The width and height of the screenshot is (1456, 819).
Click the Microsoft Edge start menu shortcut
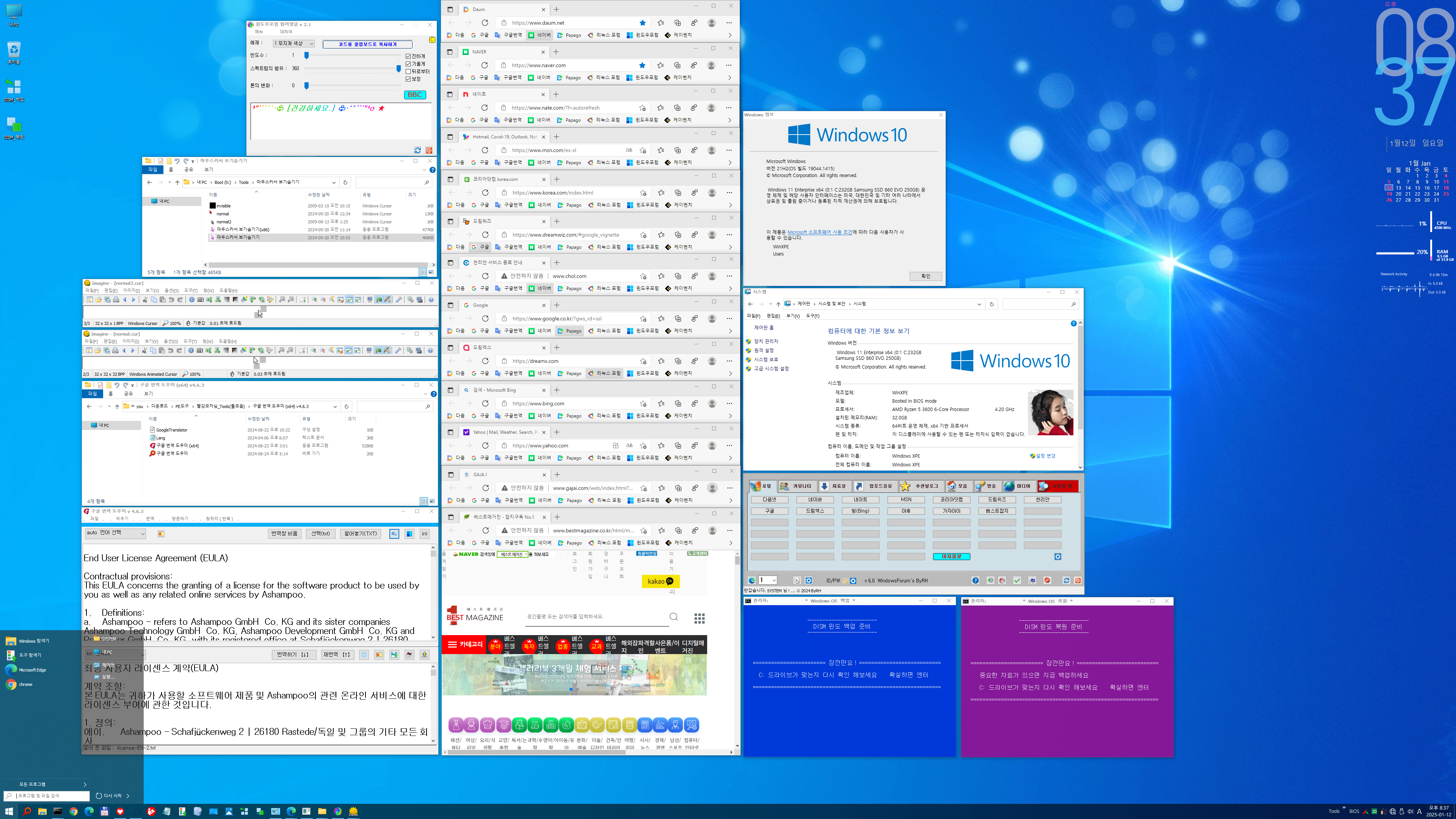click(x=26, y=670)
